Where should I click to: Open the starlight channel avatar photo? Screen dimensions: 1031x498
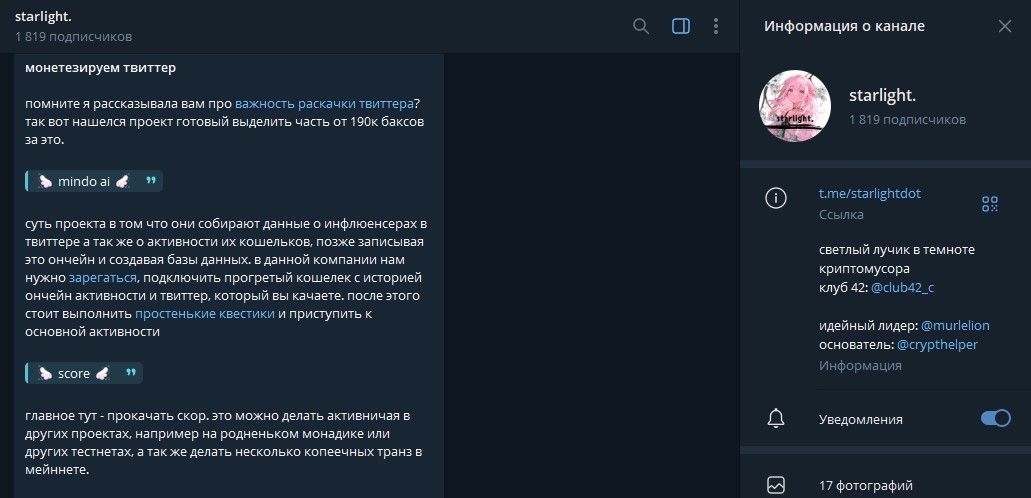(x=794, y=106)
